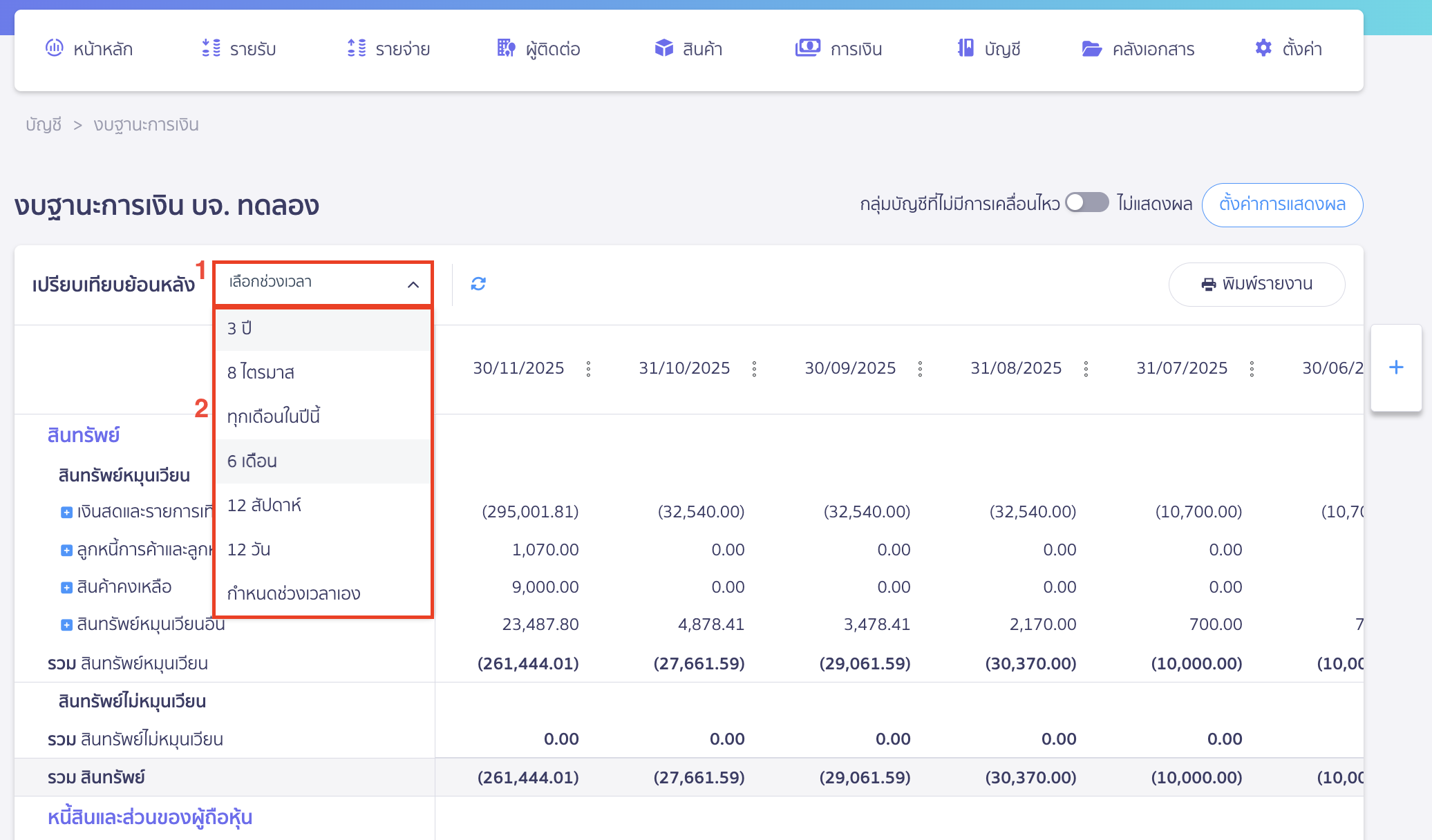
Task: Open the kebab menu for column 30/11/2025
Action: [x=589, y=368]
